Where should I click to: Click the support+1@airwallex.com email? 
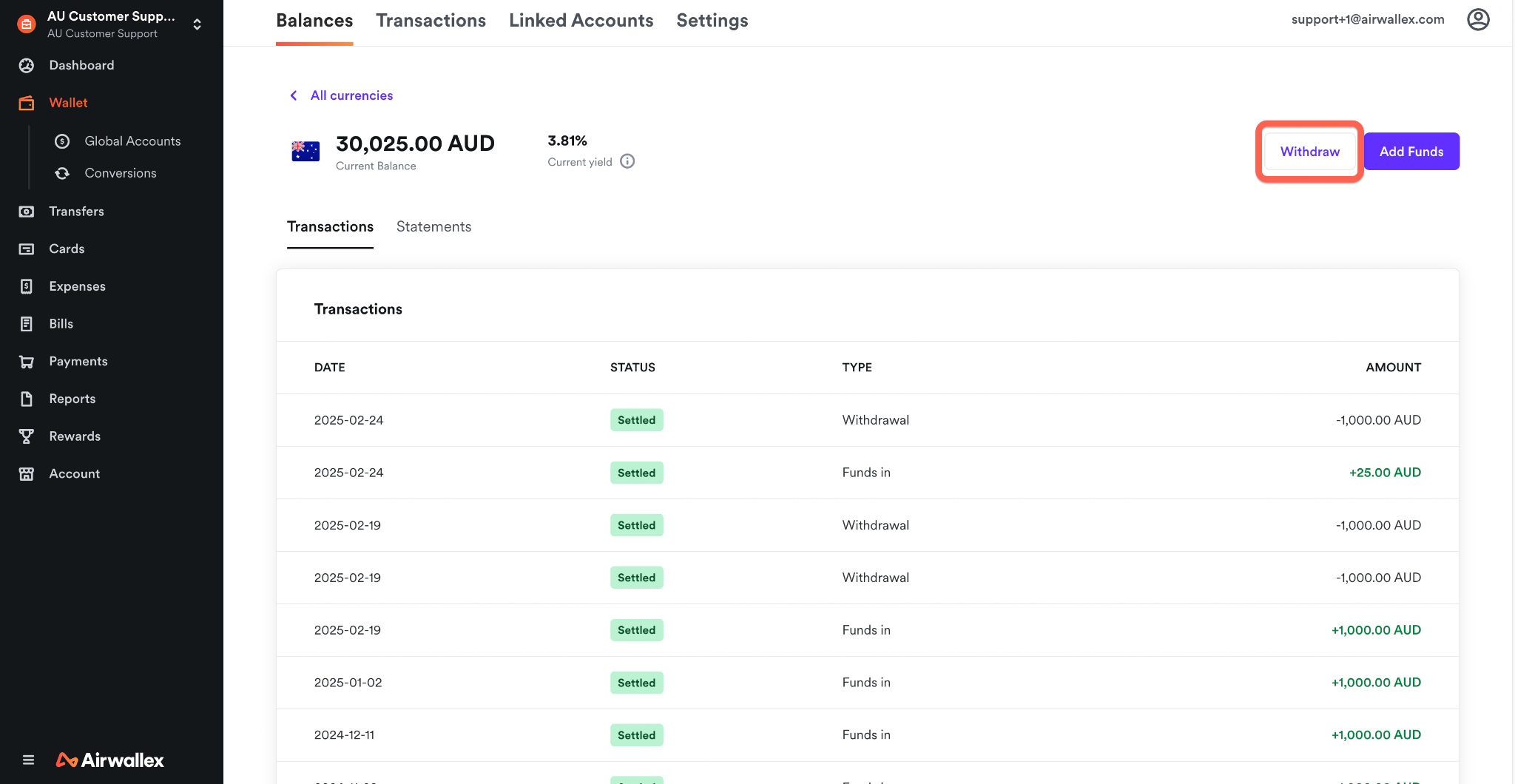[x=1368, y=19]
